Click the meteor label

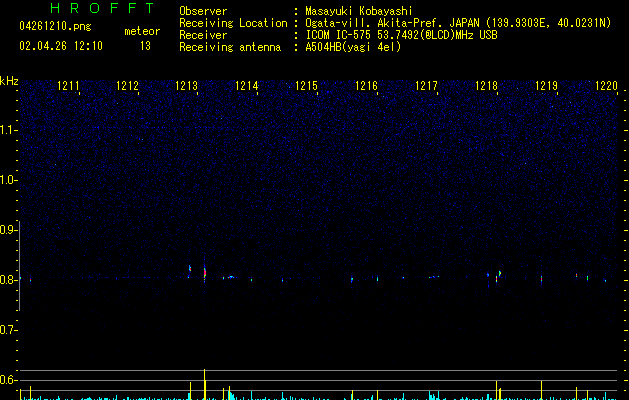click(x=142, y=31)
